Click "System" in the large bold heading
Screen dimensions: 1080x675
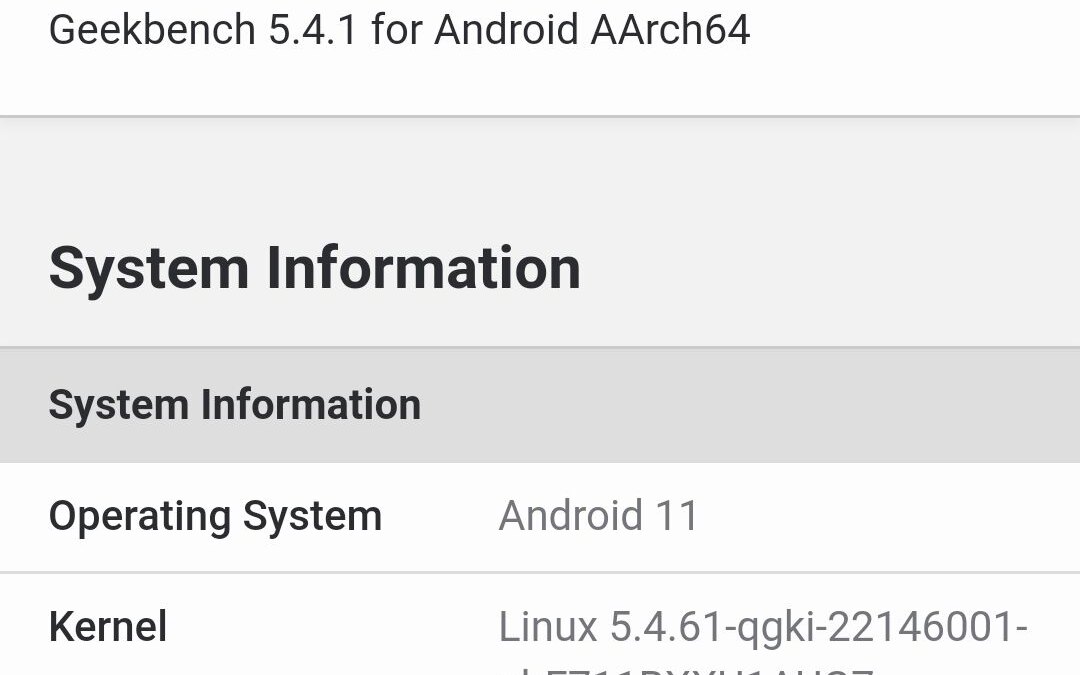[148, 268]
